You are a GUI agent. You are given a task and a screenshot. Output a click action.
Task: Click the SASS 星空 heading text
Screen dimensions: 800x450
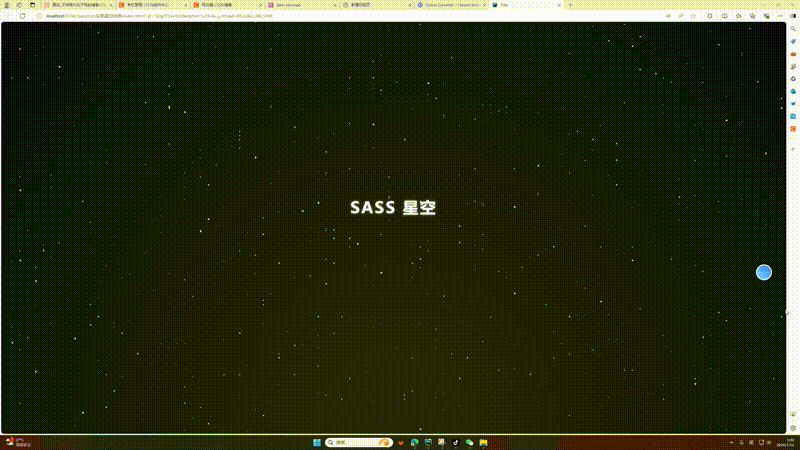pyautogui.click(x=393, y=208)
